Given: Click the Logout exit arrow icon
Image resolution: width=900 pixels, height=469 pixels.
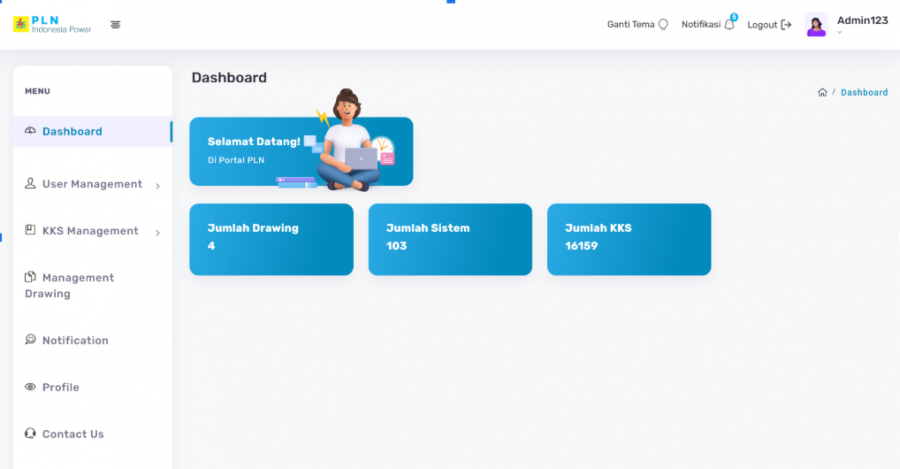Looking at the screenshot, I should click(786, 25).
